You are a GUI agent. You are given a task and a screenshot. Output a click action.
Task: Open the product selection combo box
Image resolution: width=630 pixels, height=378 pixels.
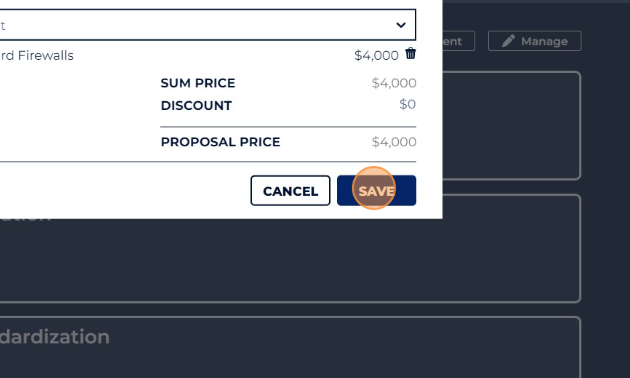click(208, 25)
